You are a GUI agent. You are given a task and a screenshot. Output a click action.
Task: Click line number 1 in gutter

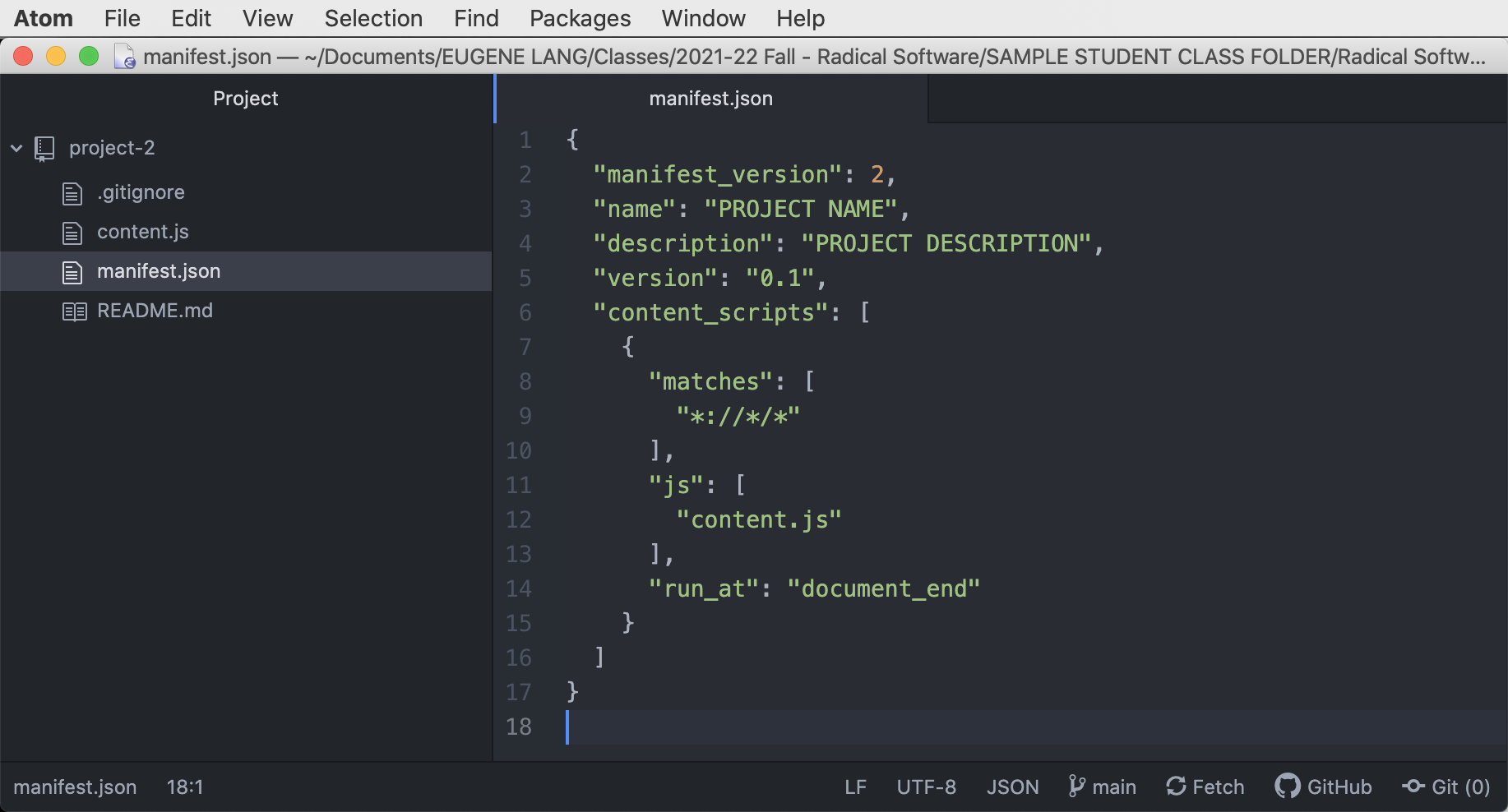click(525, 141)
